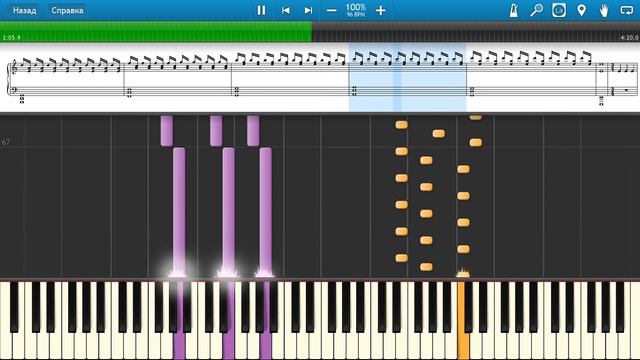
Task: Decrease playback speed with minus button
Action: point(331,10)
